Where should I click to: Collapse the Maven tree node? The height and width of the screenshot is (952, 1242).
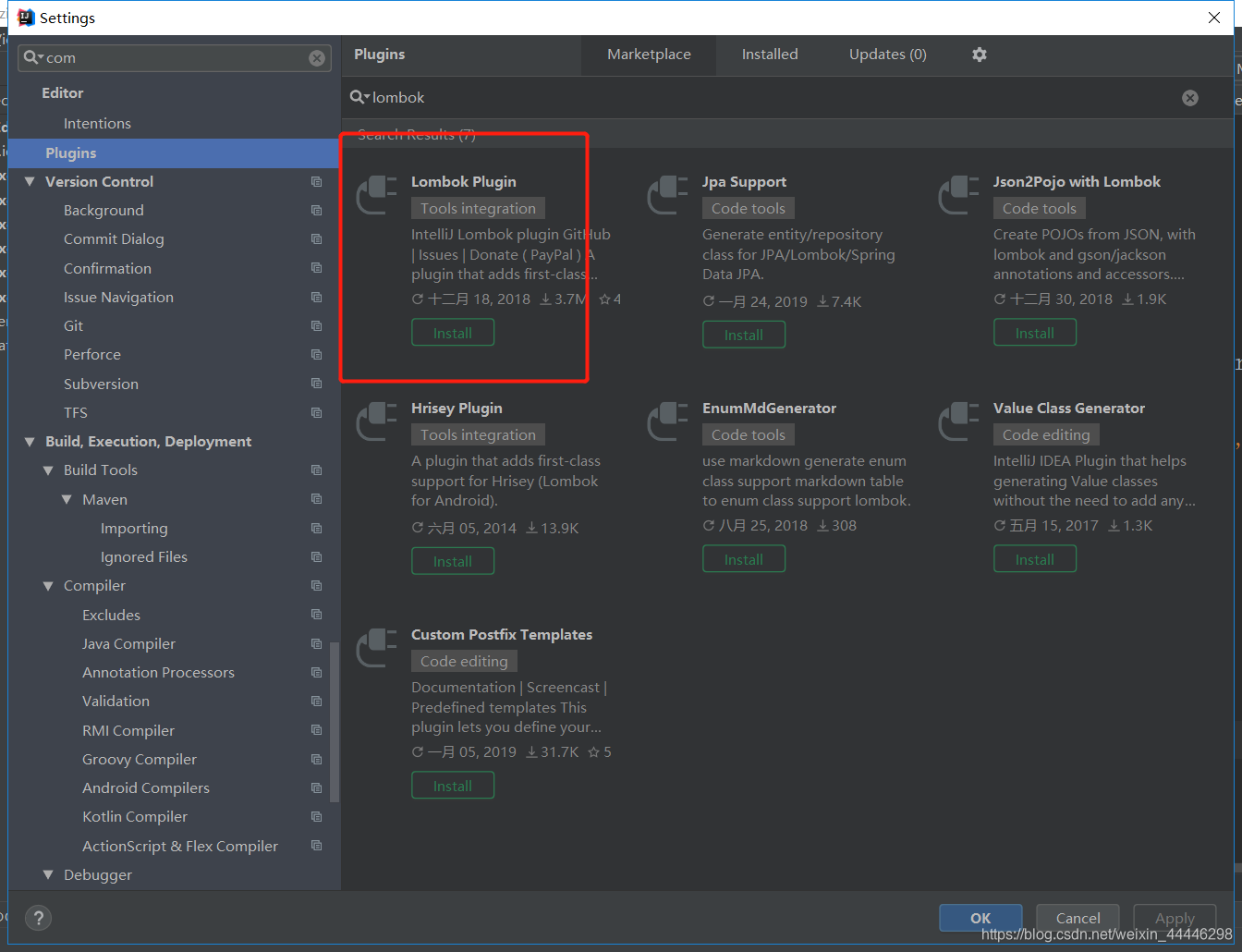(67, 499)
